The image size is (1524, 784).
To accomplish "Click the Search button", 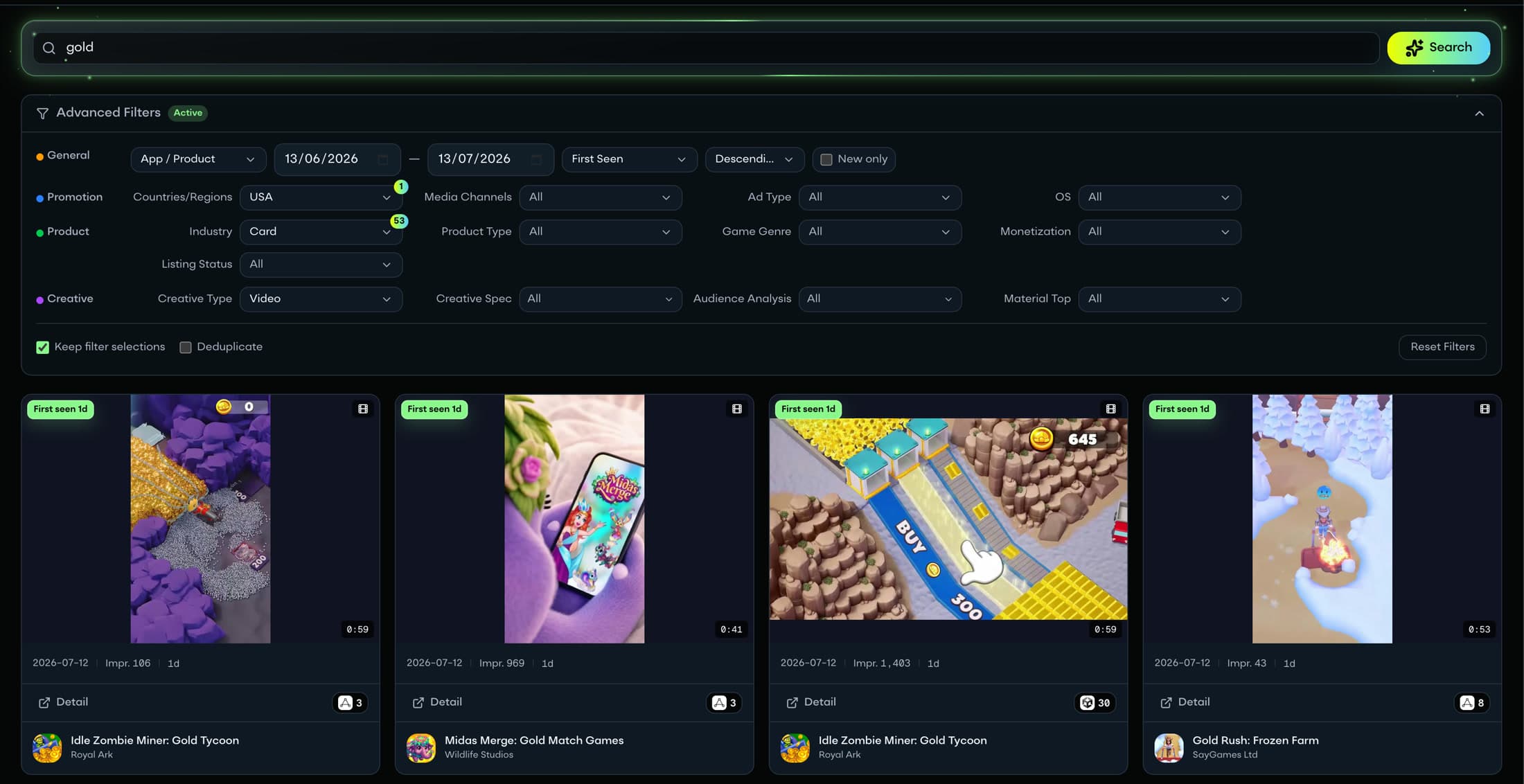I will point(1438,48).
